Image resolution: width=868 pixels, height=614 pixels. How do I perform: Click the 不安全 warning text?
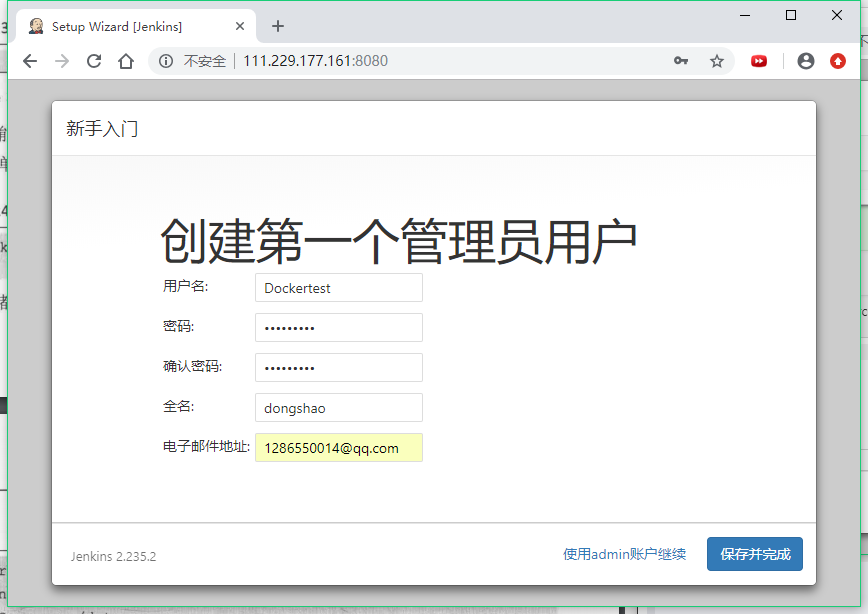[205, 61]
